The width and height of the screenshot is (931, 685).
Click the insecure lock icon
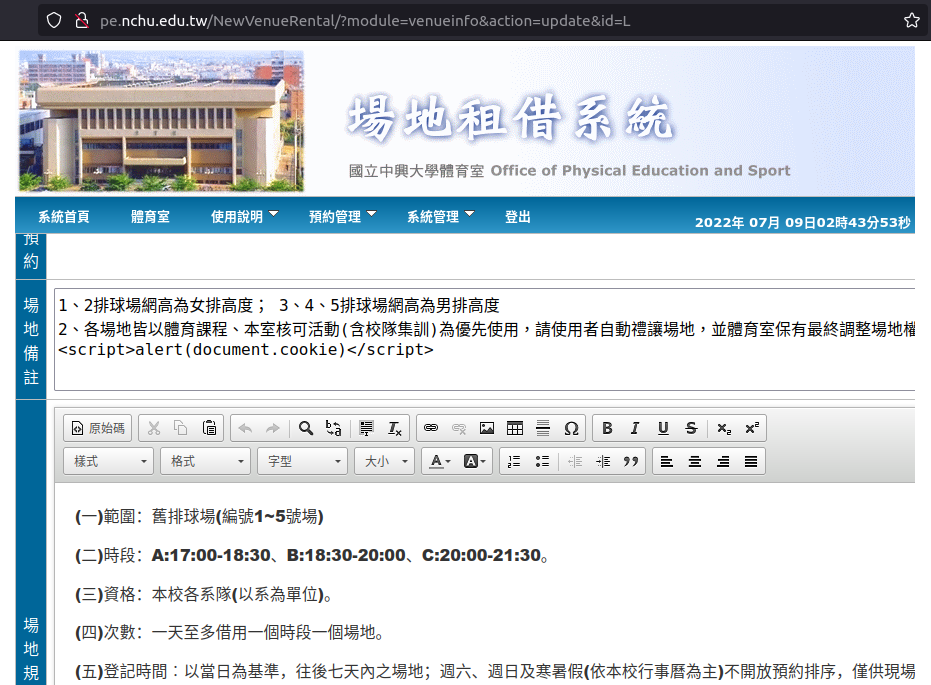tap(82, 21)
